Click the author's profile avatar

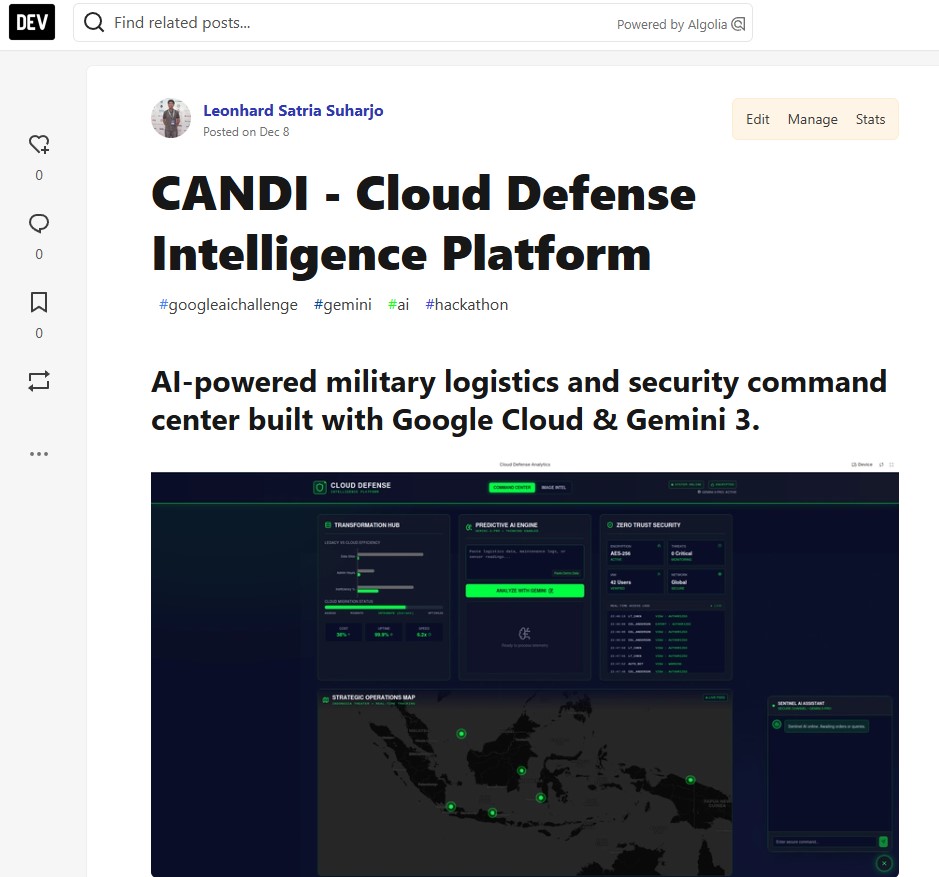171,119
